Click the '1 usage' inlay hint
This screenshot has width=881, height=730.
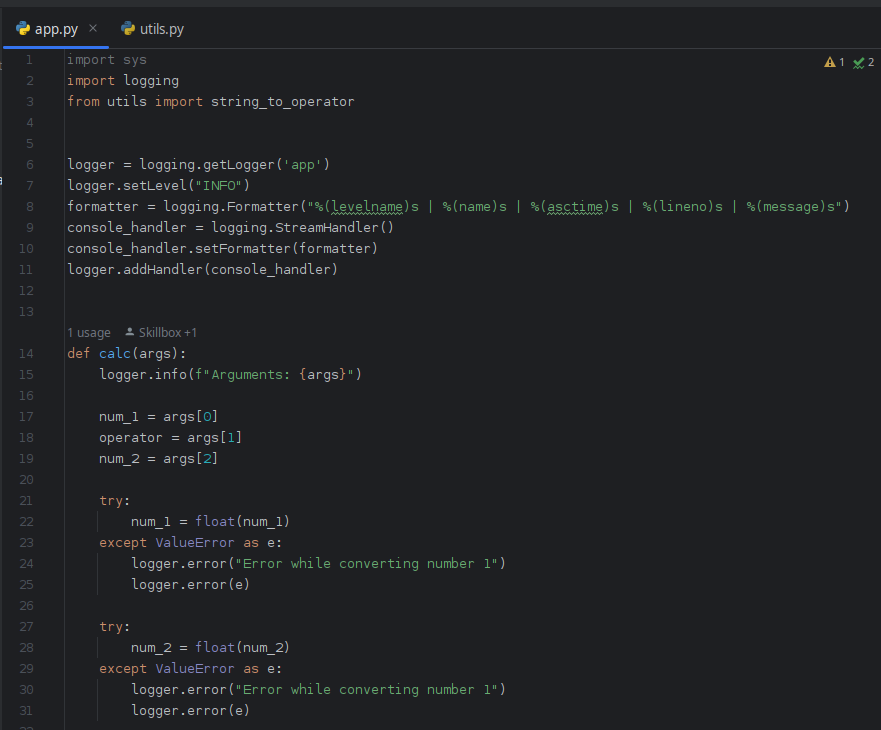pos(89,333)
